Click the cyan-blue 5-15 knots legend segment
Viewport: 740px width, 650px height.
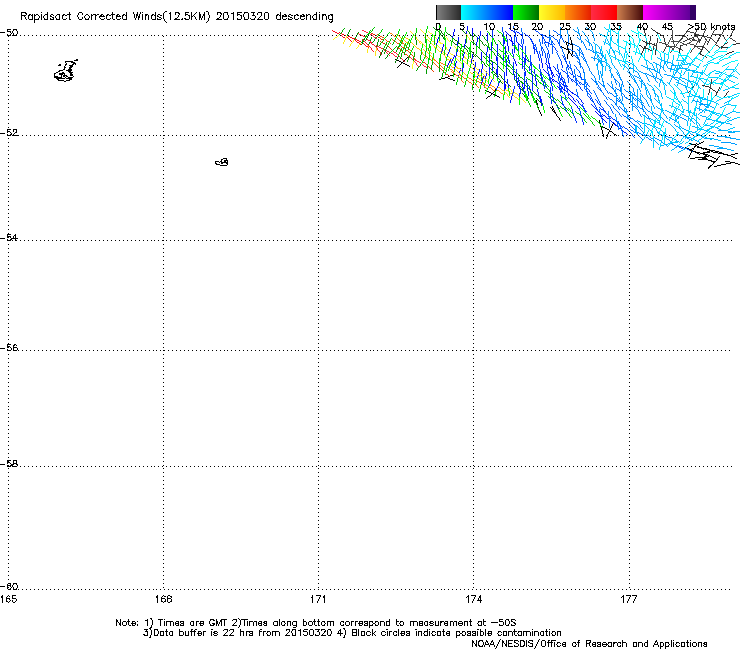[x=487, y=12]
